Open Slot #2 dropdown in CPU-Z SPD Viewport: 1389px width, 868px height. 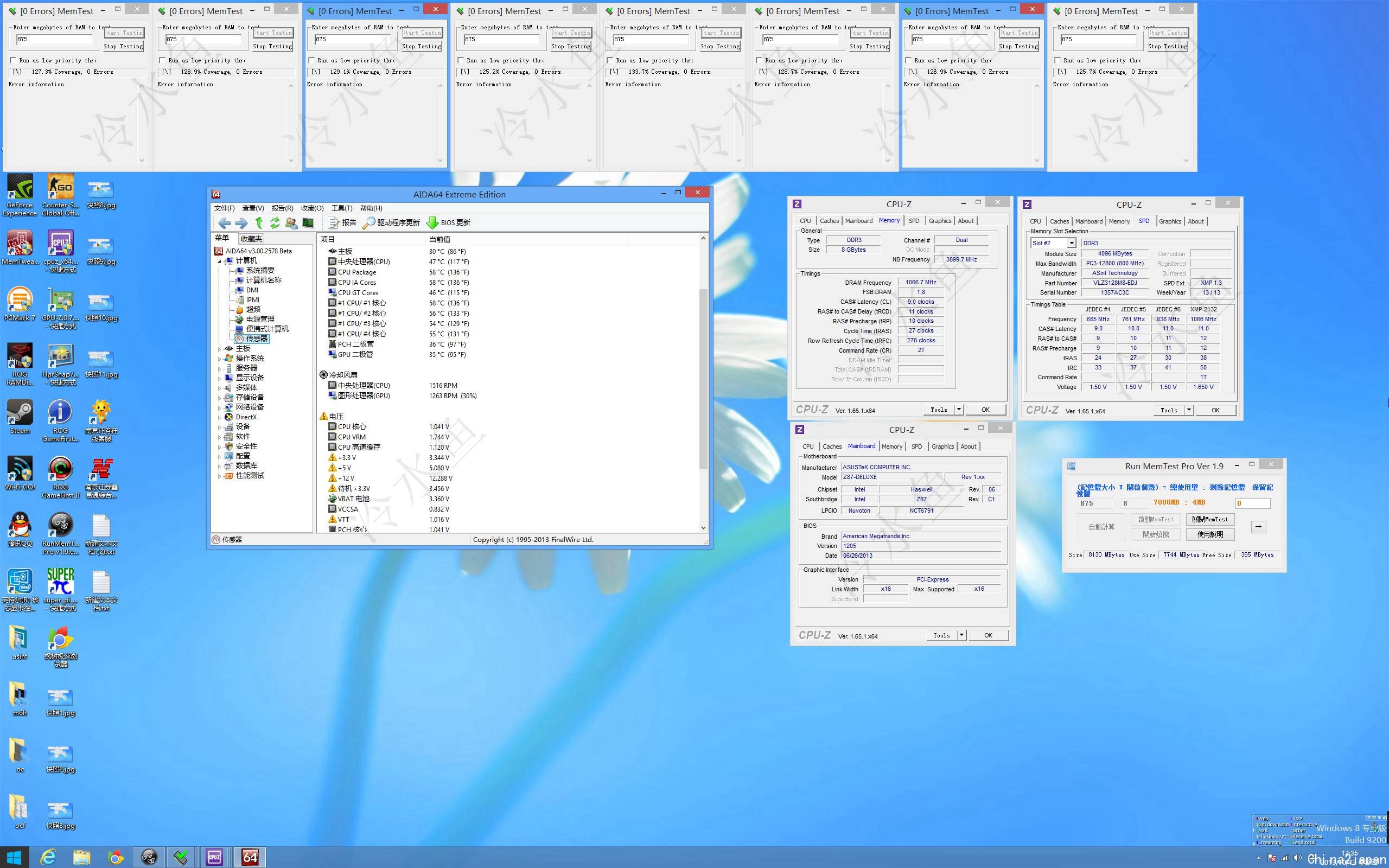[x=1071, y=244]
